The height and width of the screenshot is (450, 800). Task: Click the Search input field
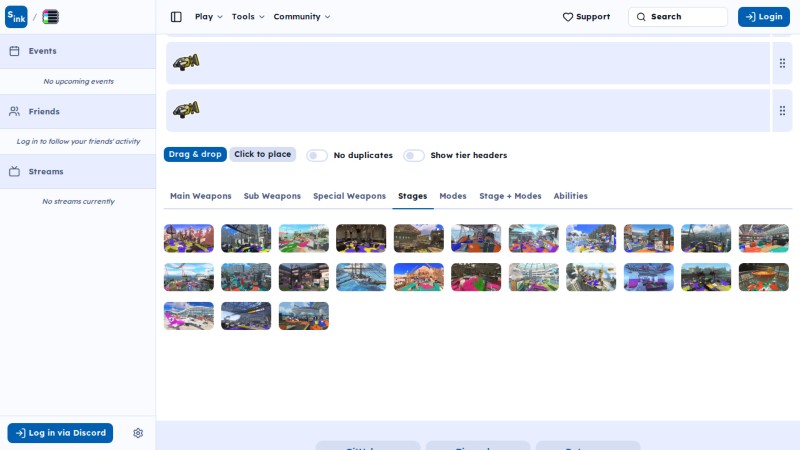pyautogui.click(x=678, y=17)
